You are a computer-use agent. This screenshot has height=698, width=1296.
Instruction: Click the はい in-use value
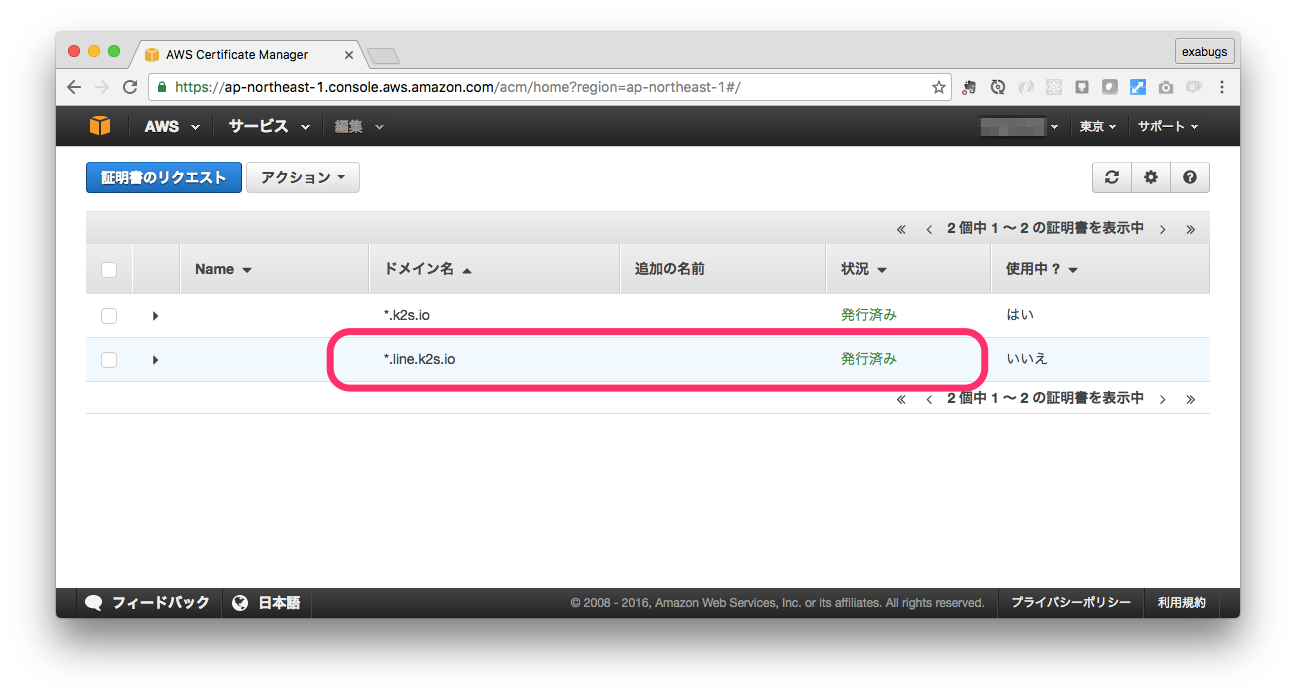[1020, 315]
